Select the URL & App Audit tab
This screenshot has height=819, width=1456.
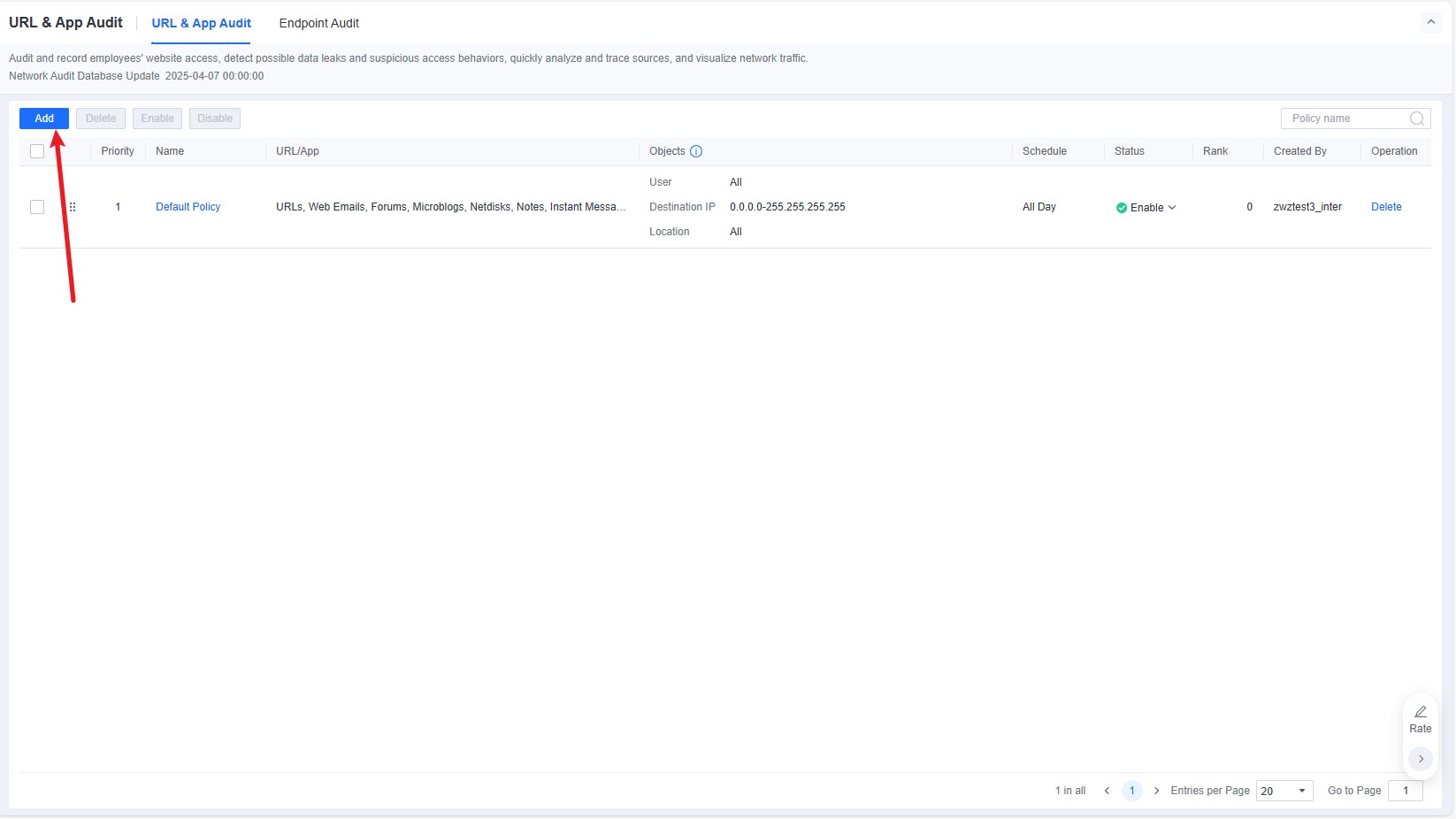click(x=202, y=23)
